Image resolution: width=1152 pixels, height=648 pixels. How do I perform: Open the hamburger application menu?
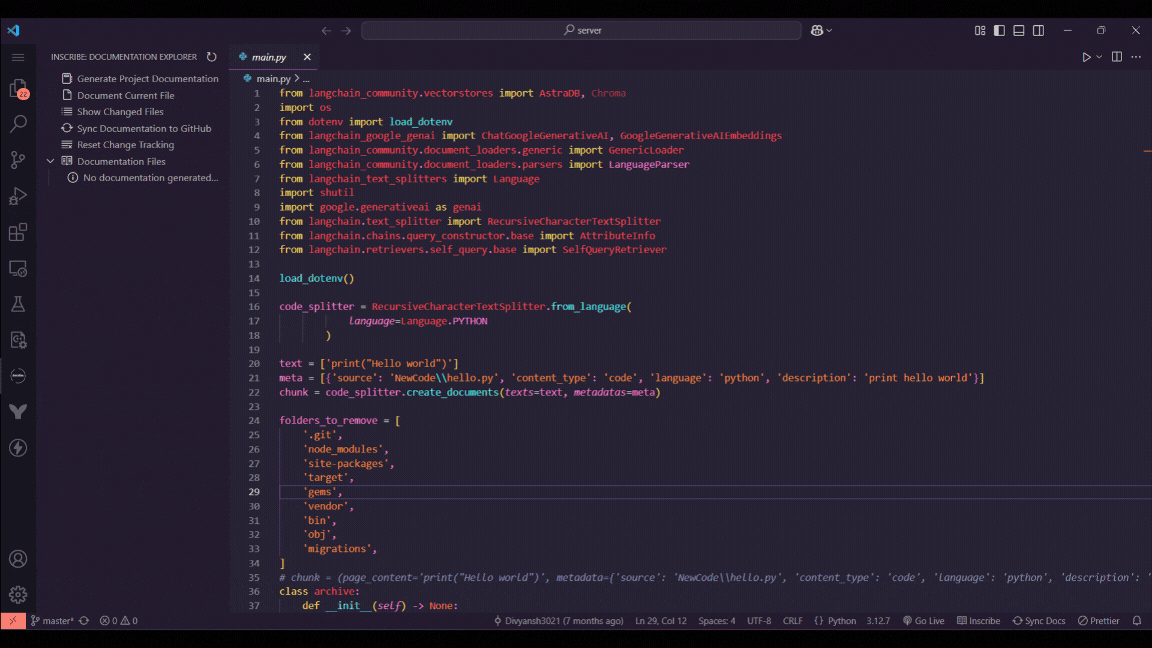pyautogui.click(x=18, y=57)
